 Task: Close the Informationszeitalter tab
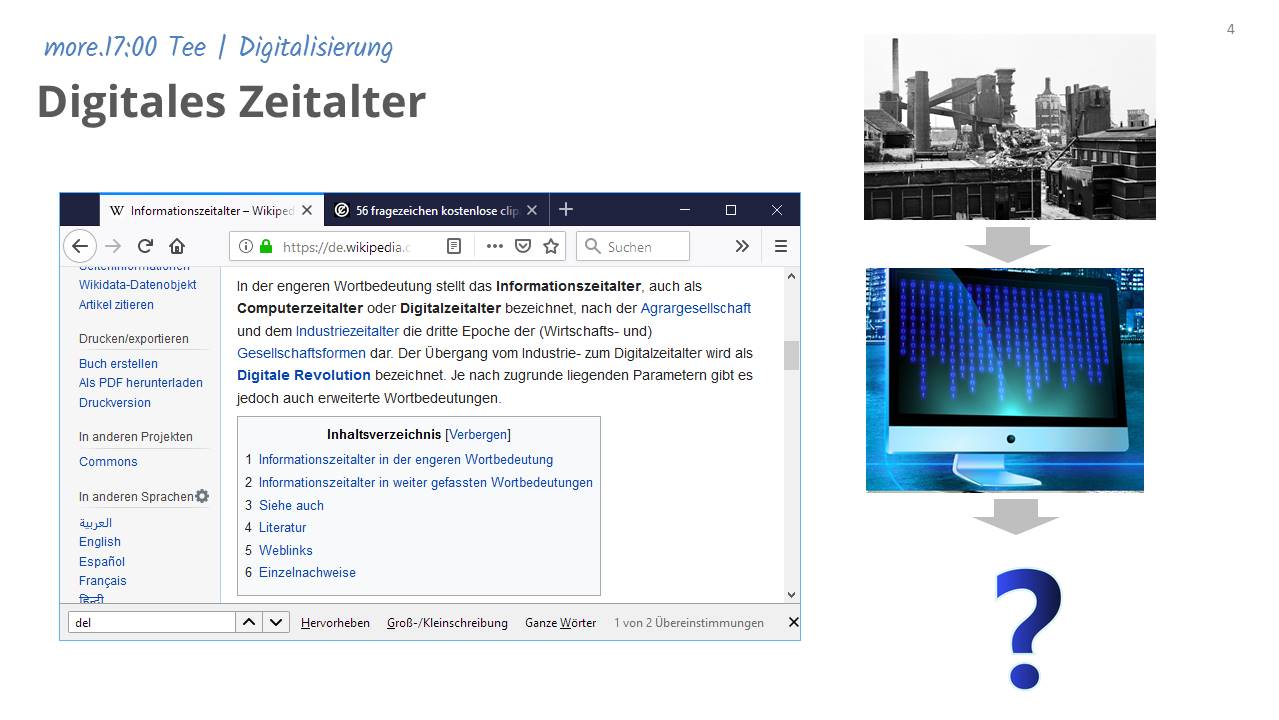(307, 210)
